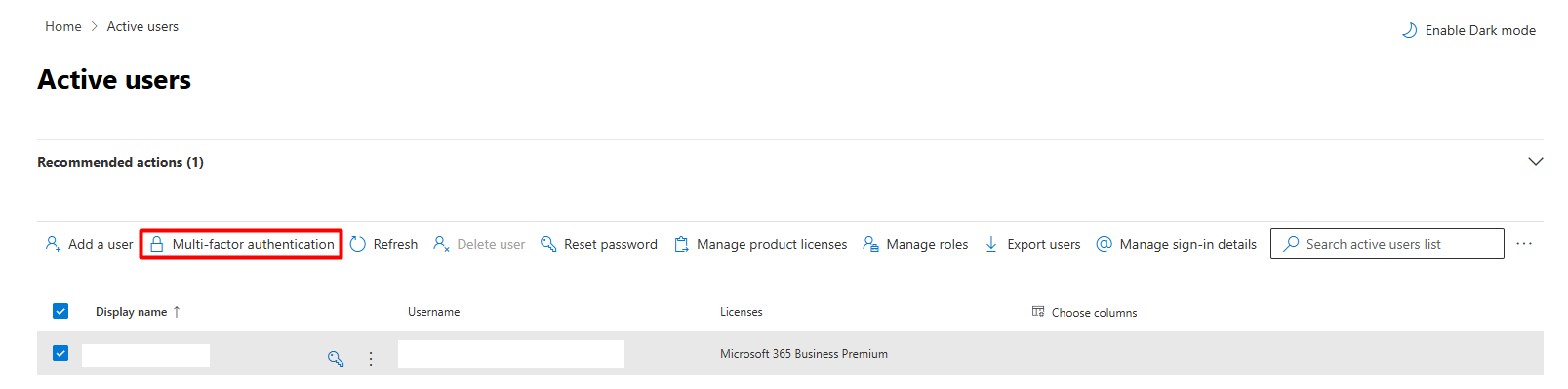Click the Search active users list field

(1387, 244)
